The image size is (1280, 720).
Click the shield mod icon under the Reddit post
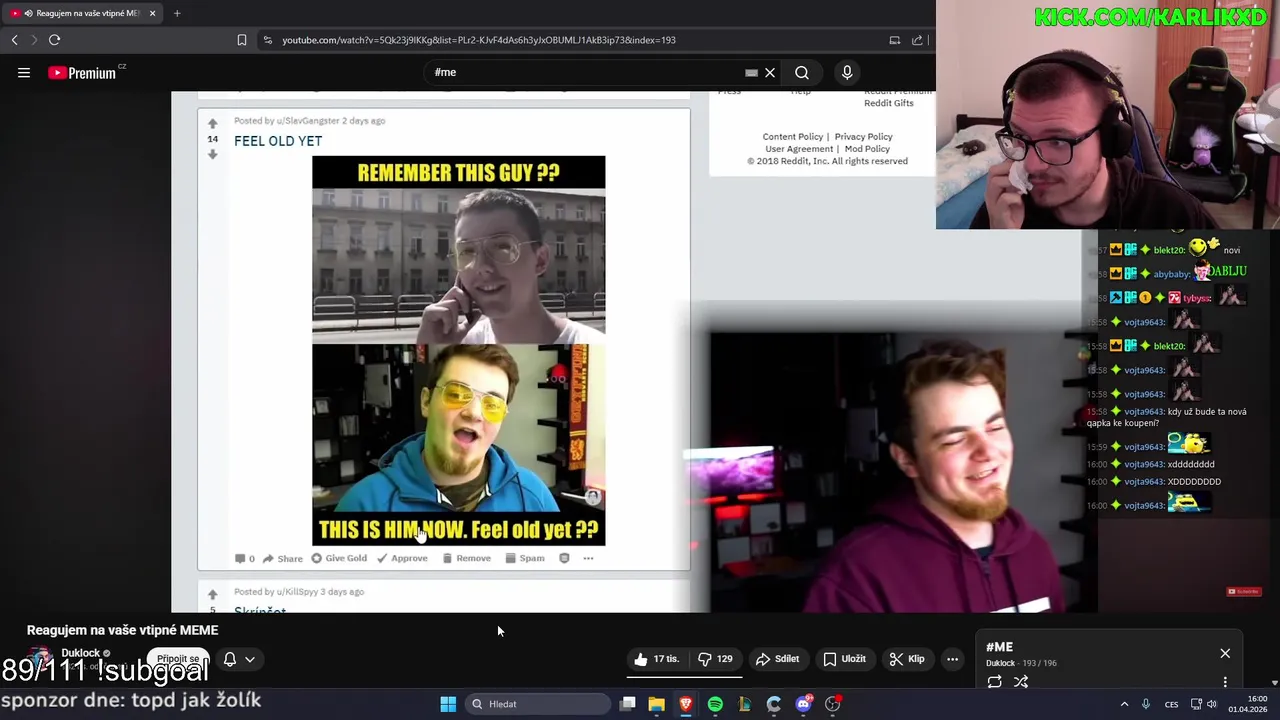pos(564,558)
